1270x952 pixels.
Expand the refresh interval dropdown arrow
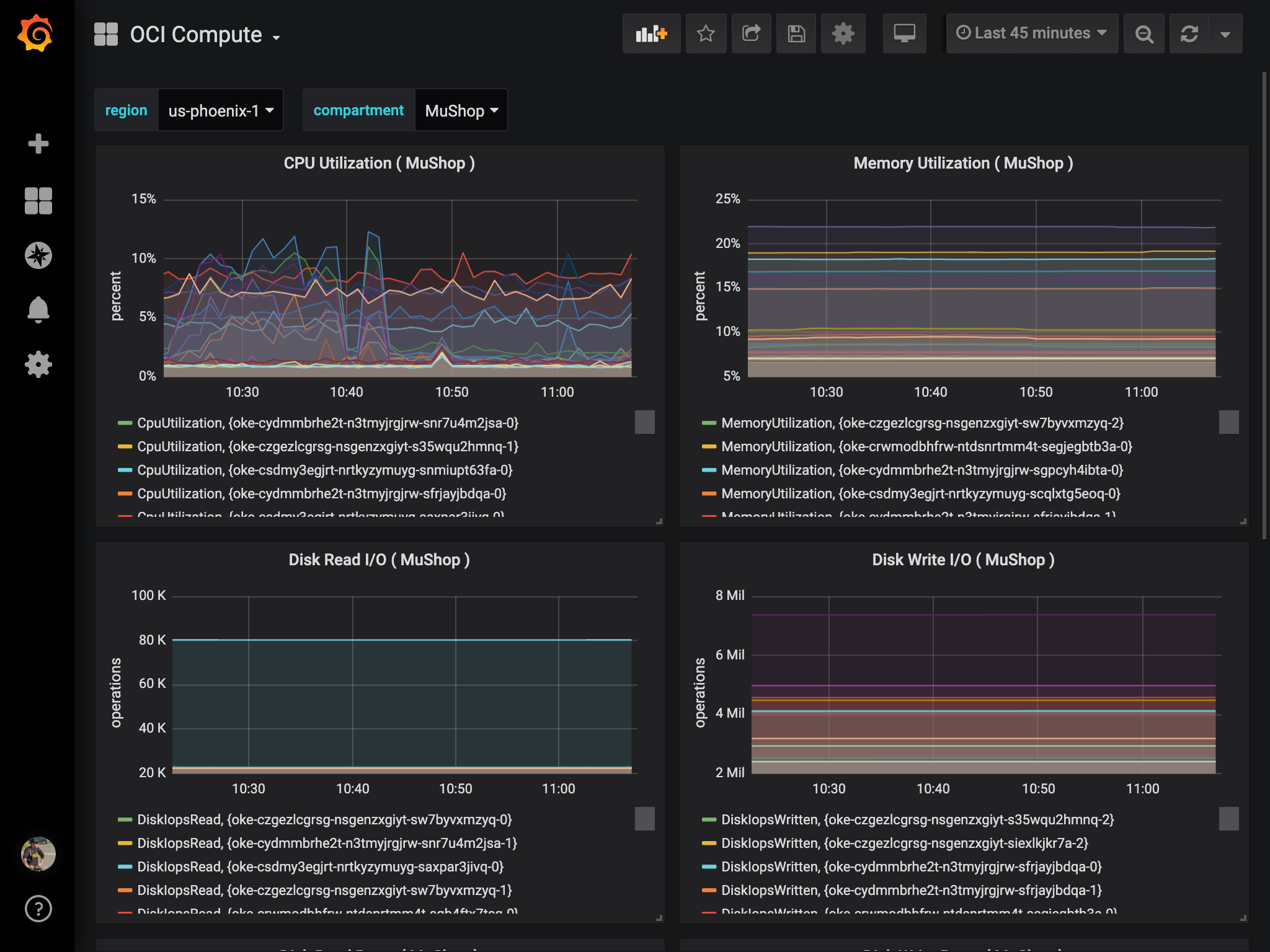1225,33
